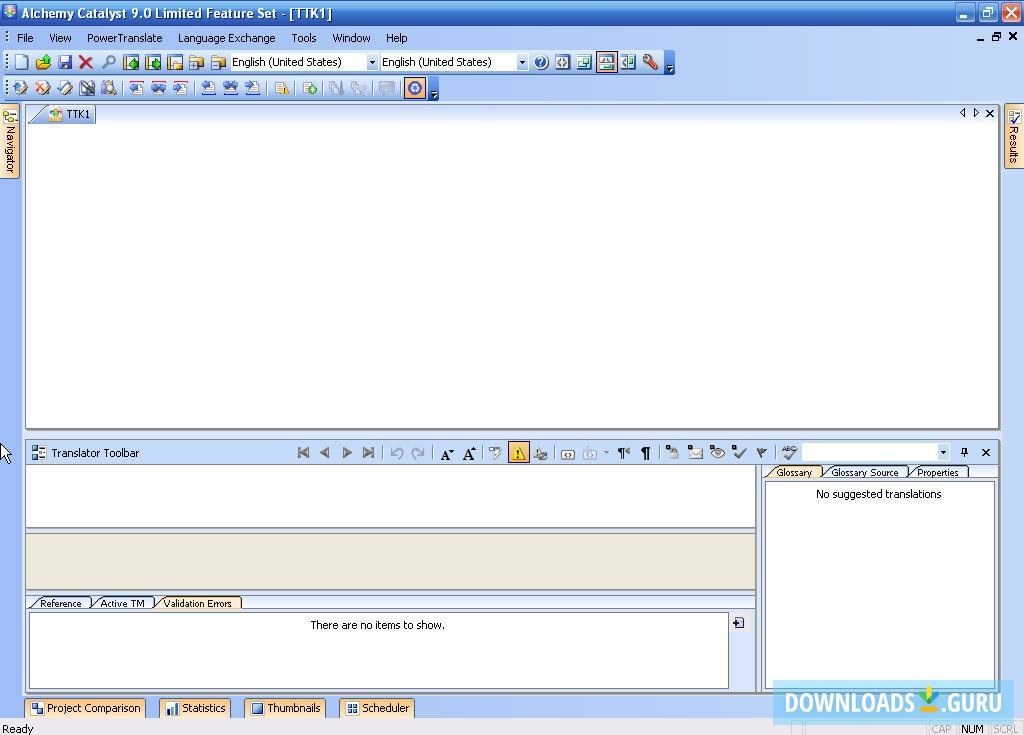Click the eye preview icon in Translator Toolbar
The image size is (1024, 735).
click(717, 452)
